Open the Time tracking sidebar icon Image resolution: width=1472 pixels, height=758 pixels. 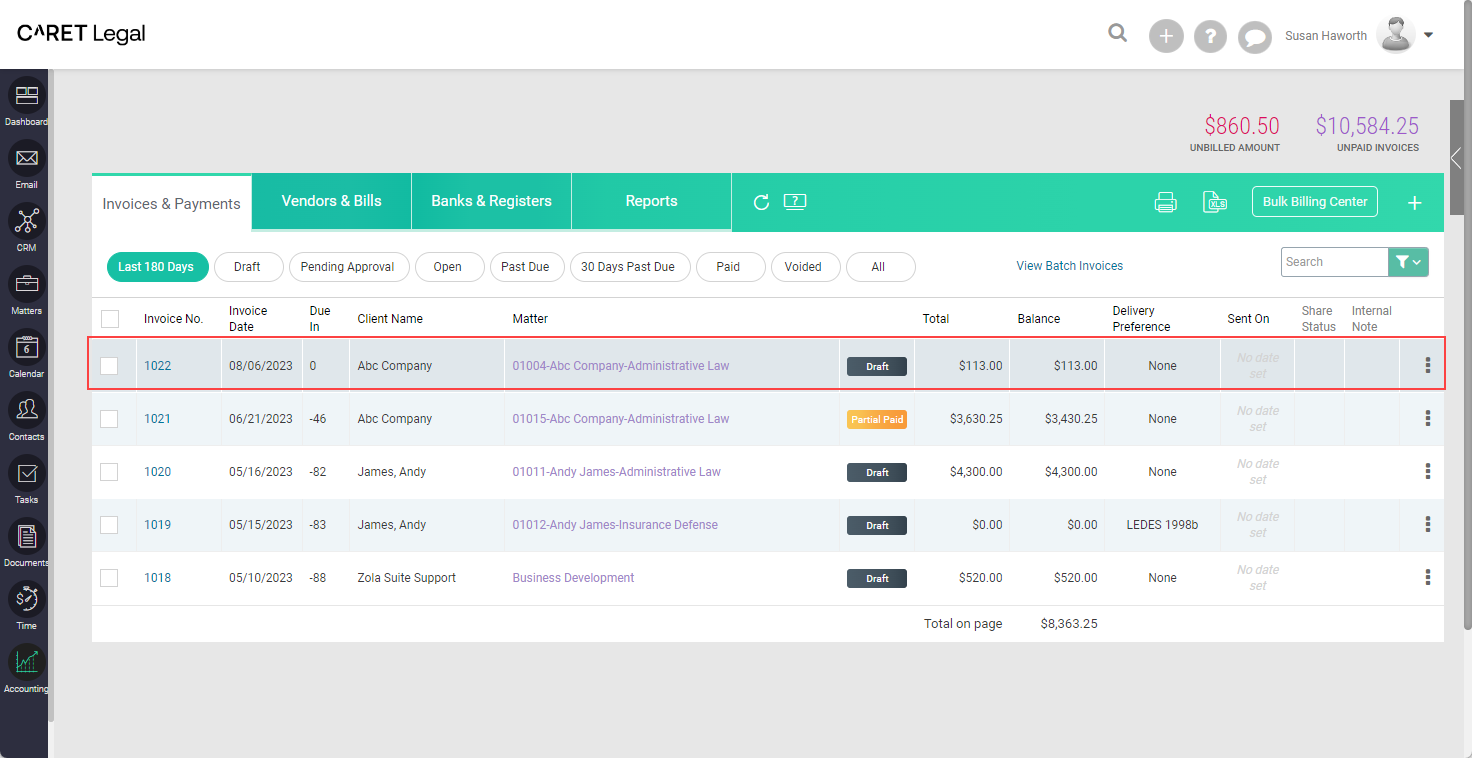(x=27, y=599)
